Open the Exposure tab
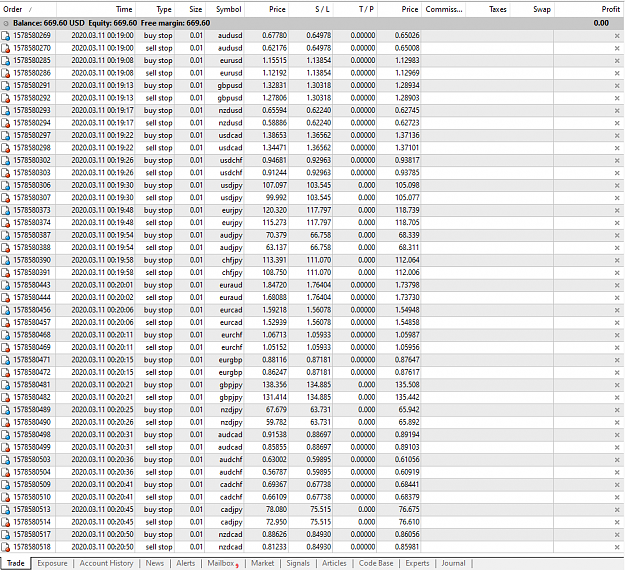Screen dimensions: 625x570 [x=52, y=563]
